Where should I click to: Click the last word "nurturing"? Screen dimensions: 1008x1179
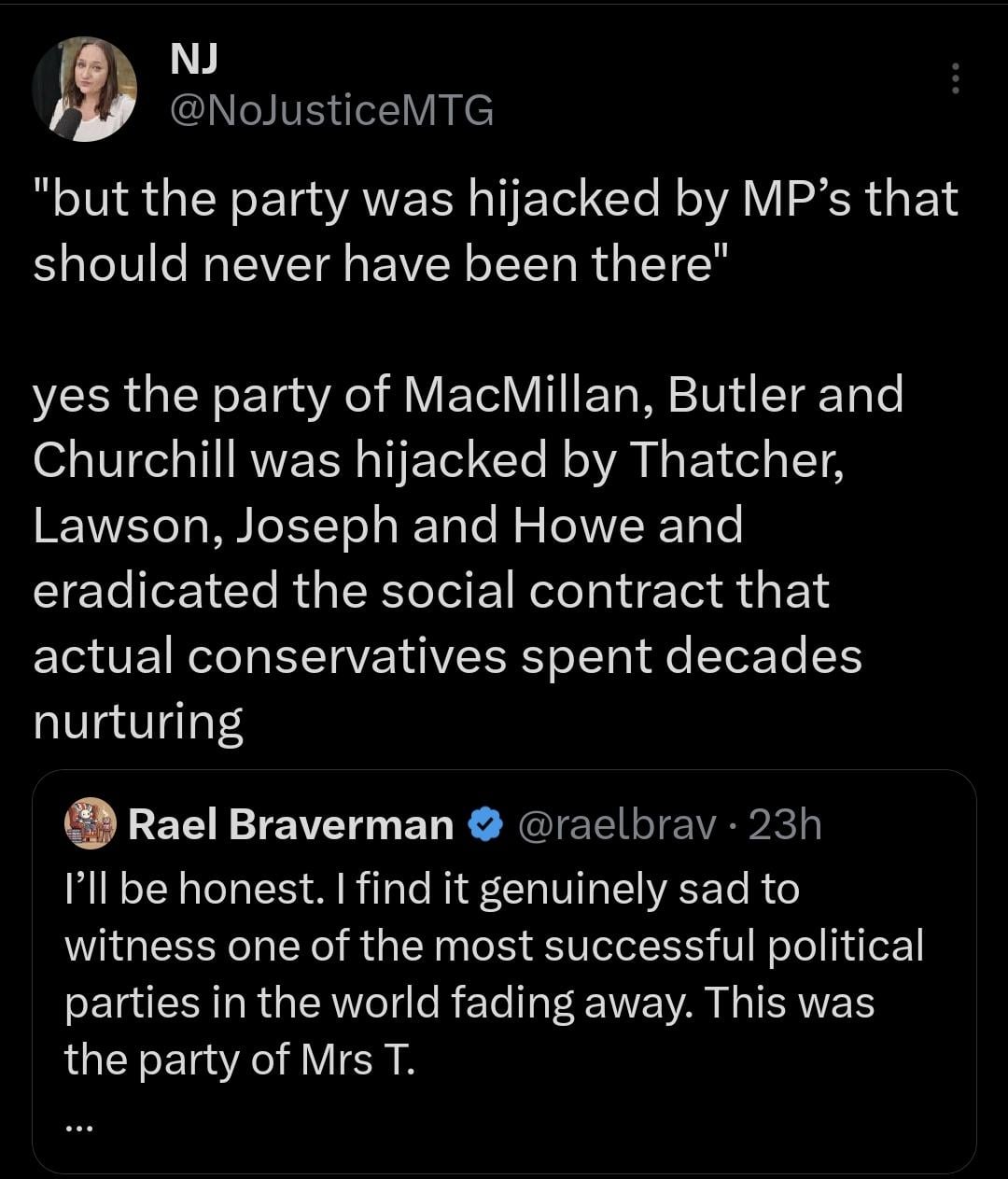pyautogui.click(x=138, y=722)
